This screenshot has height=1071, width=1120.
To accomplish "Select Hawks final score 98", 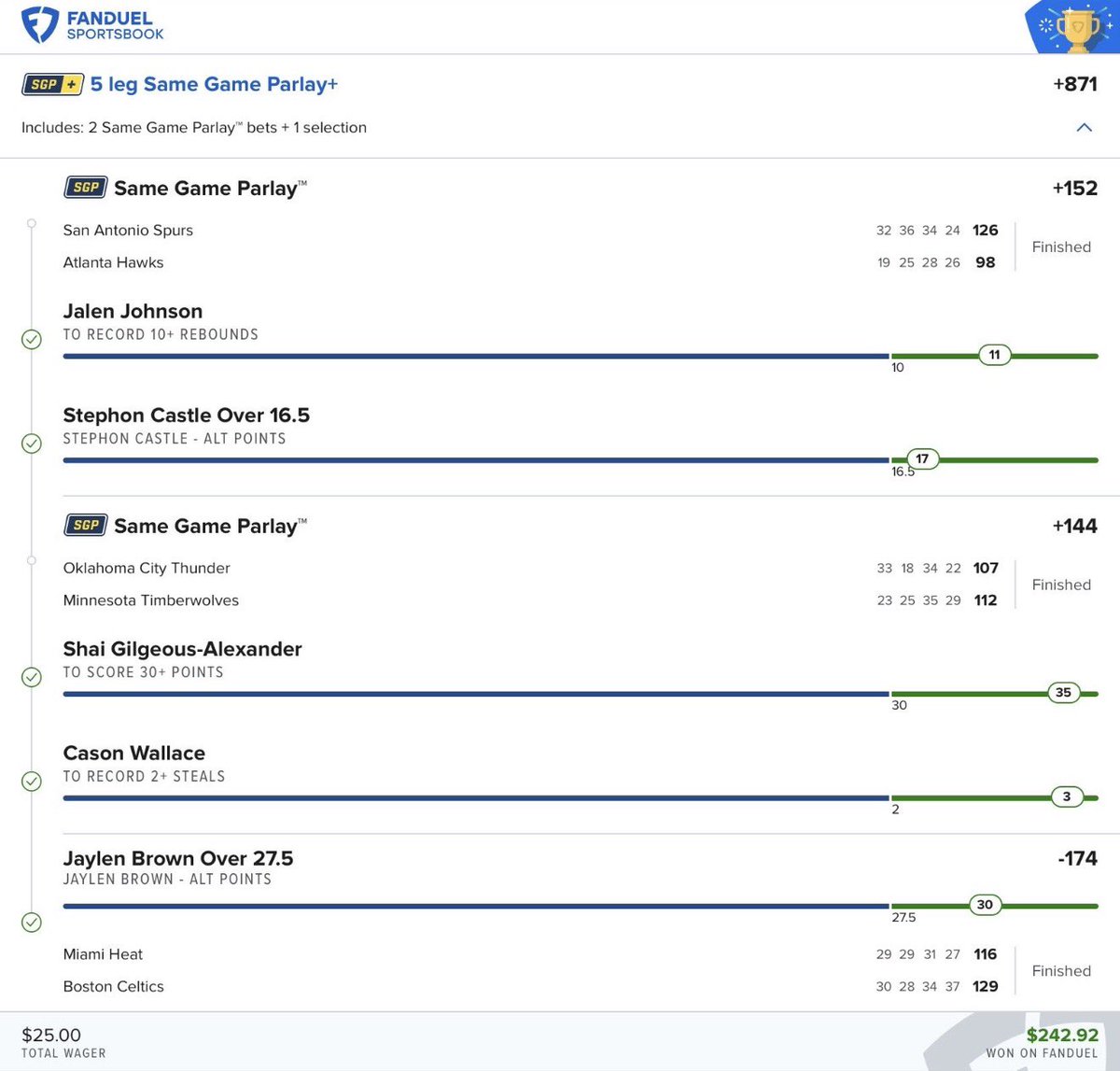I will [986, 262].
